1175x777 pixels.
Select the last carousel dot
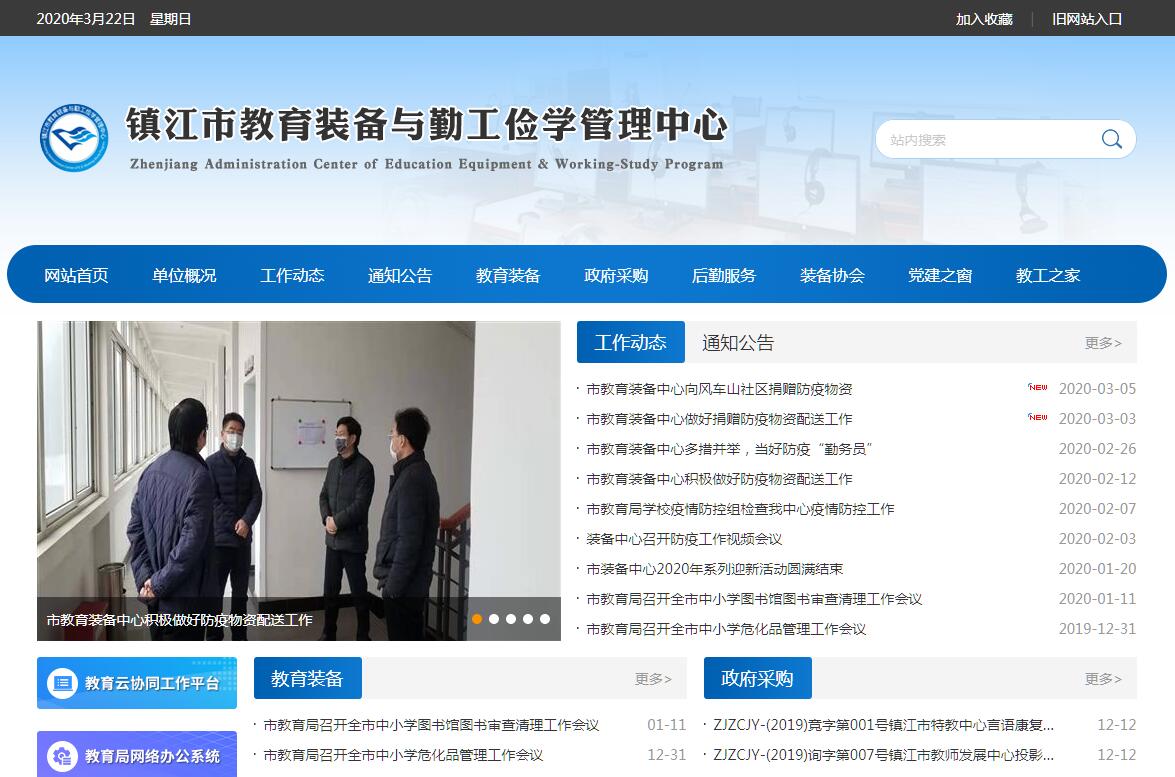click(x=545, y=619)
